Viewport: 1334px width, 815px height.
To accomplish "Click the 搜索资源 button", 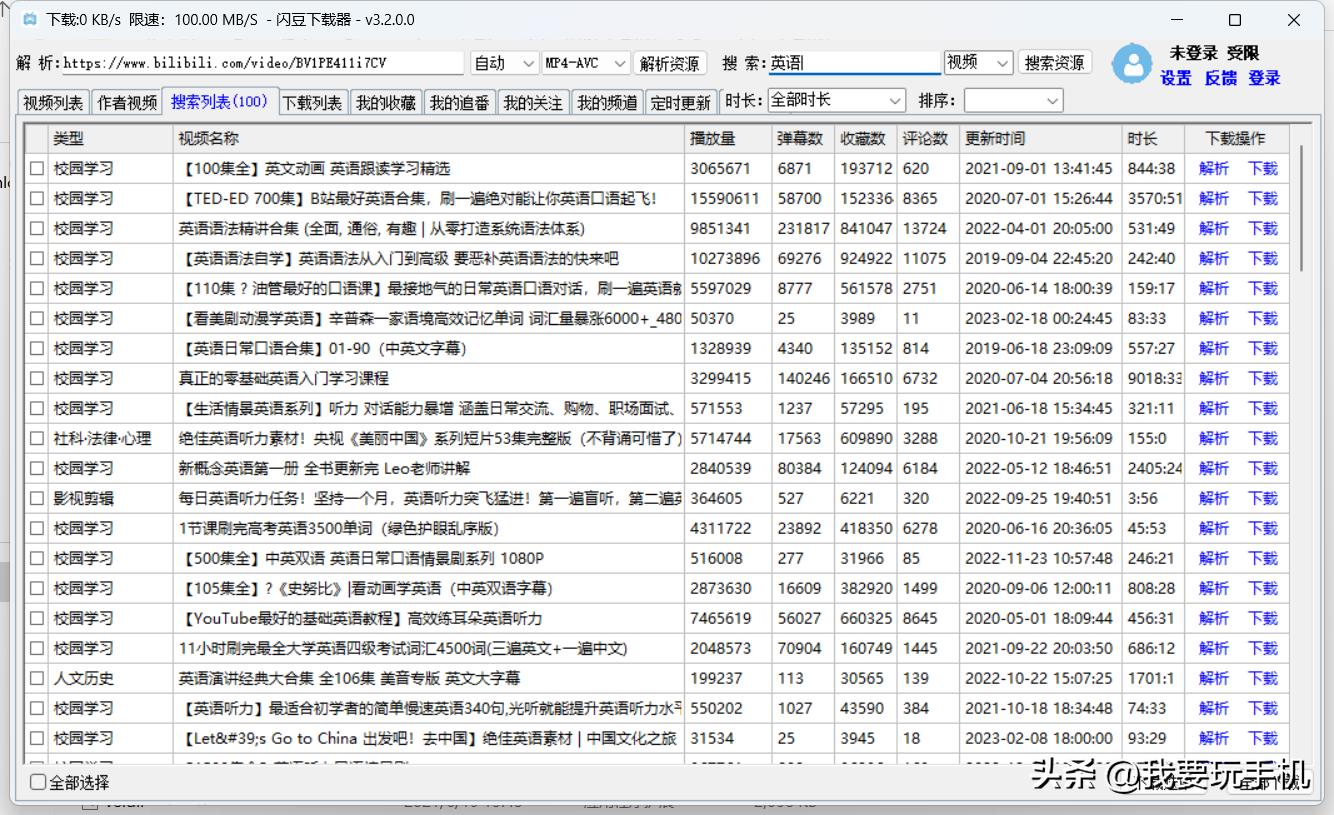I will tap(1054, 62).
